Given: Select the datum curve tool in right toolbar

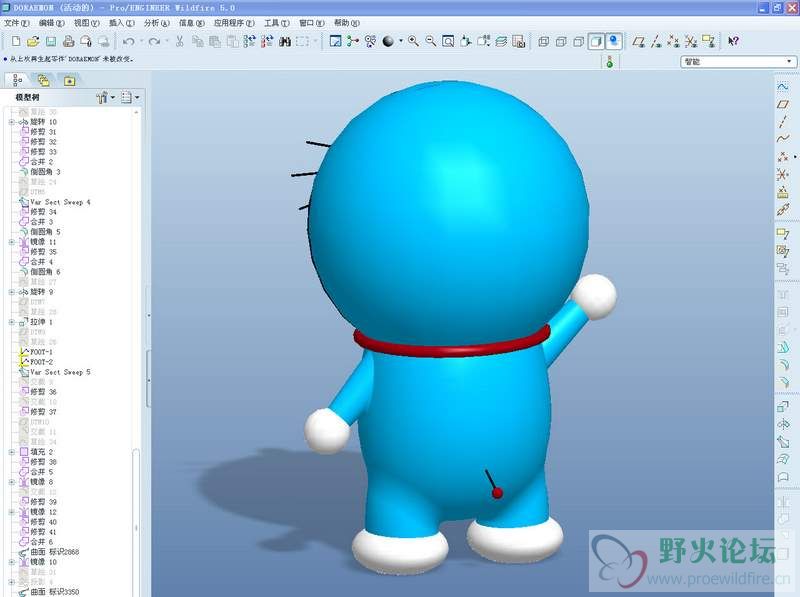Looking at the screenshot, I should 783,139.
